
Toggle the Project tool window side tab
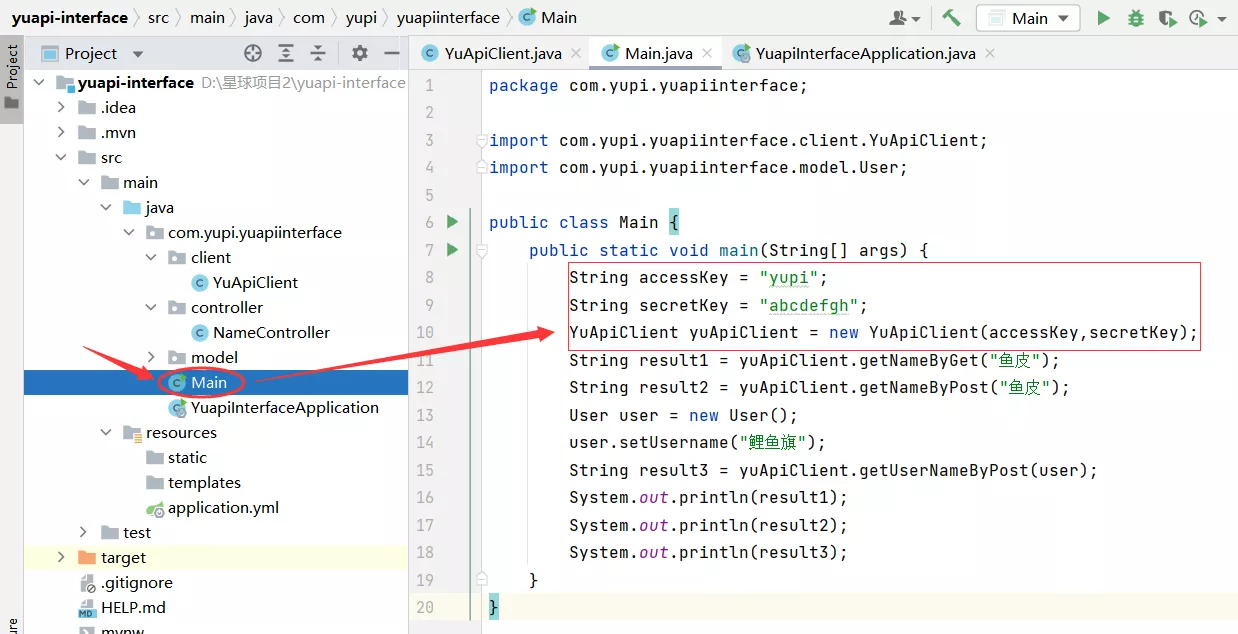(12, 79)
